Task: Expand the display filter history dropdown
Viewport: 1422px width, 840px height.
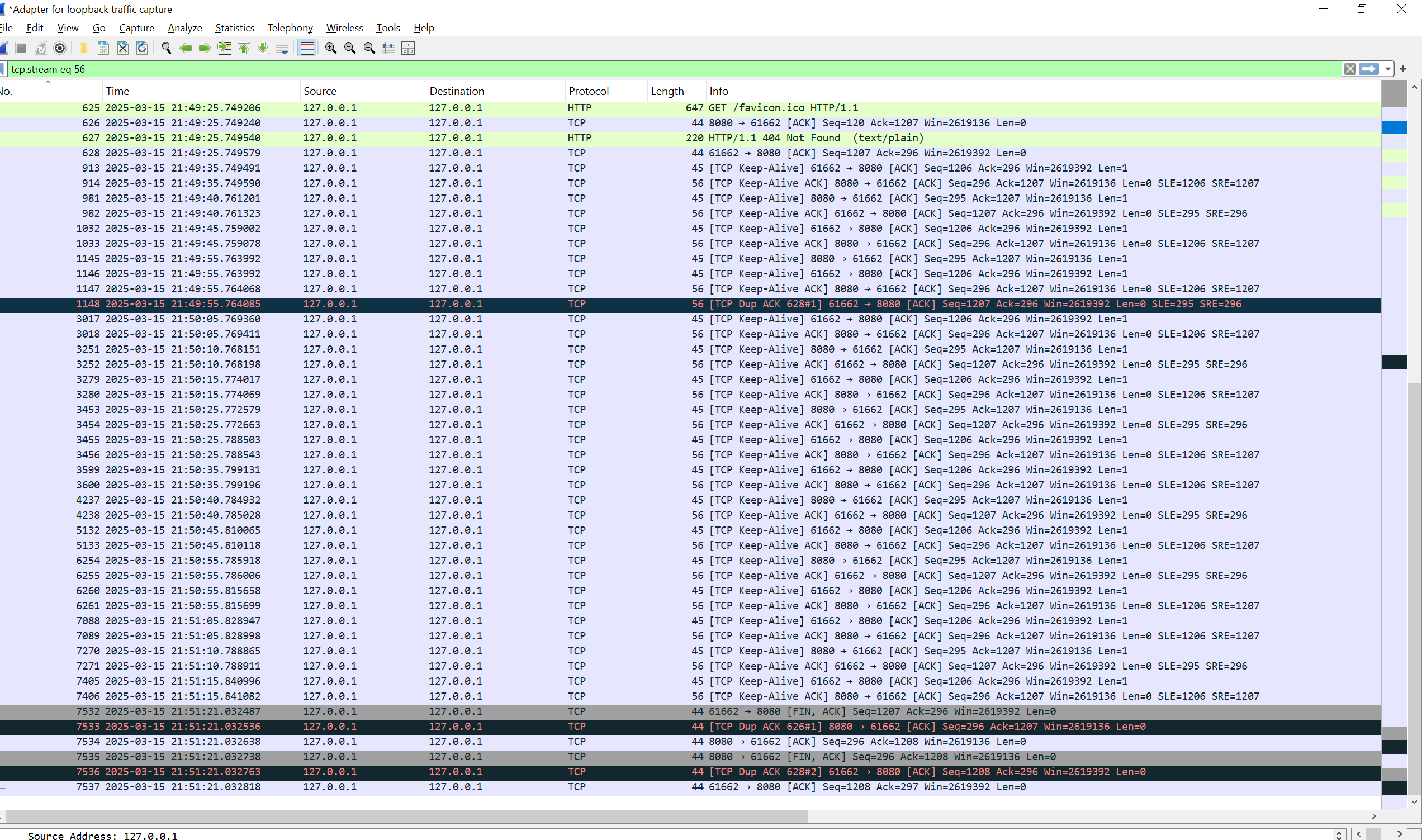Action: click(x=1388, y=69)
